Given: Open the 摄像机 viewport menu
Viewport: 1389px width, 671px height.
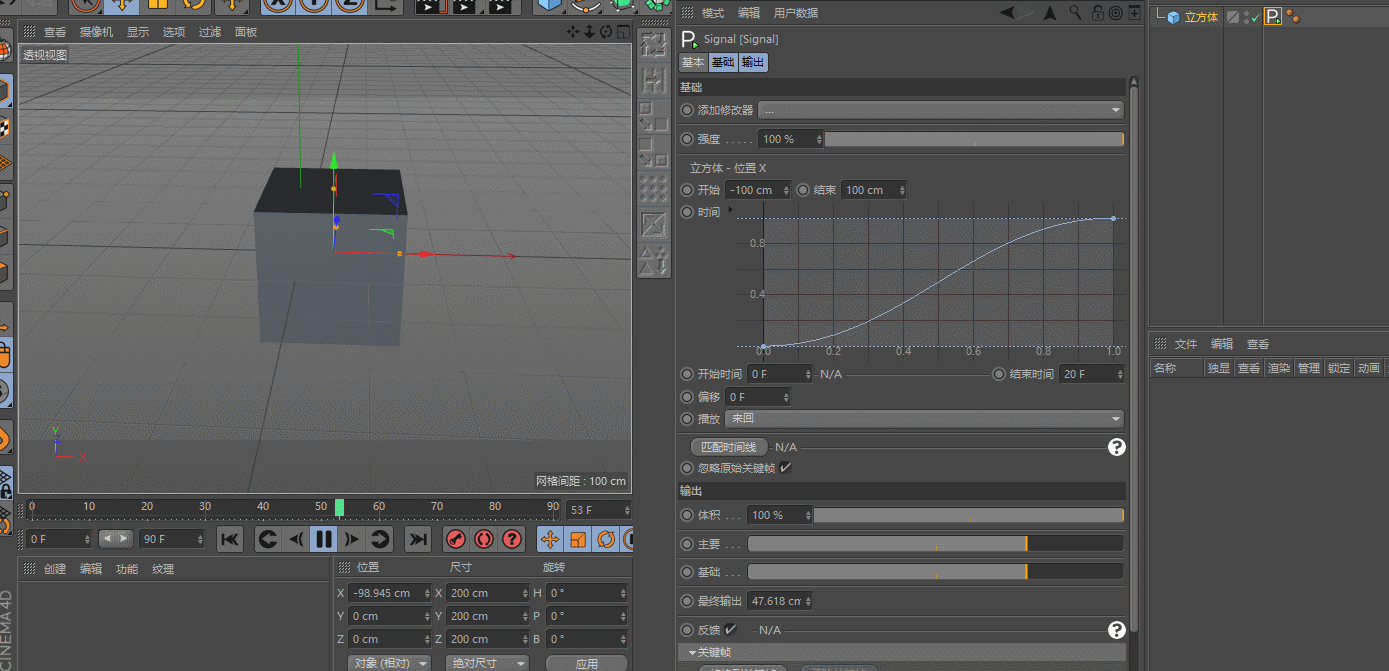Looking at the screenshot, I should 95,31.
